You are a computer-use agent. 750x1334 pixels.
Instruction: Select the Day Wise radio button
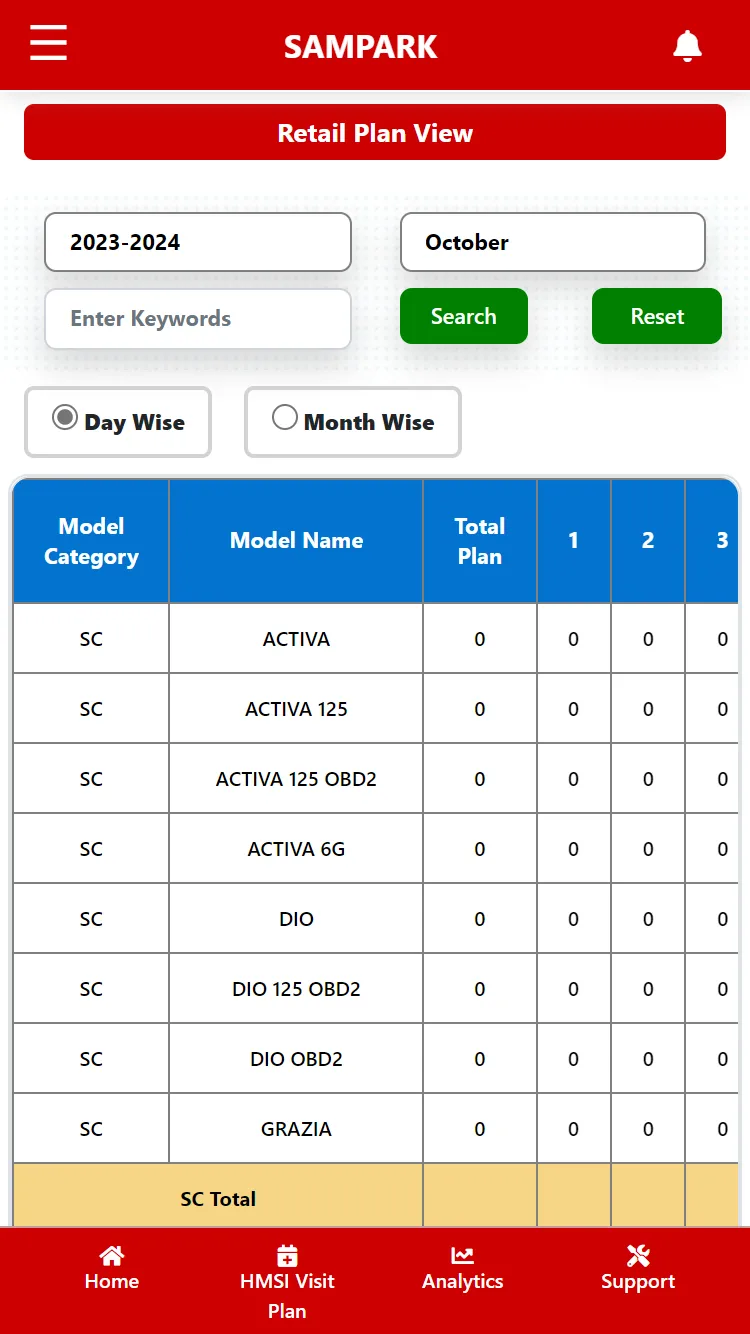click(x=65, y=418)
